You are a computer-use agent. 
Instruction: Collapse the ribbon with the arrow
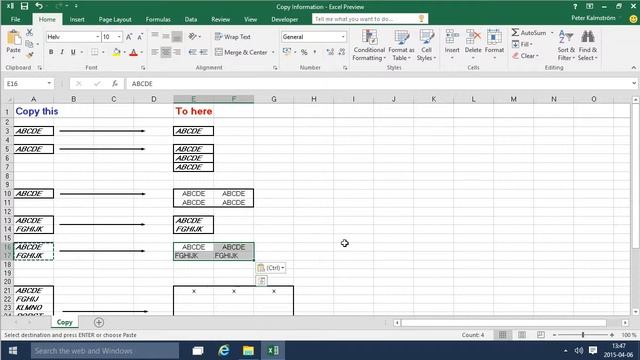pyautogui.click(x=633, y=68)
